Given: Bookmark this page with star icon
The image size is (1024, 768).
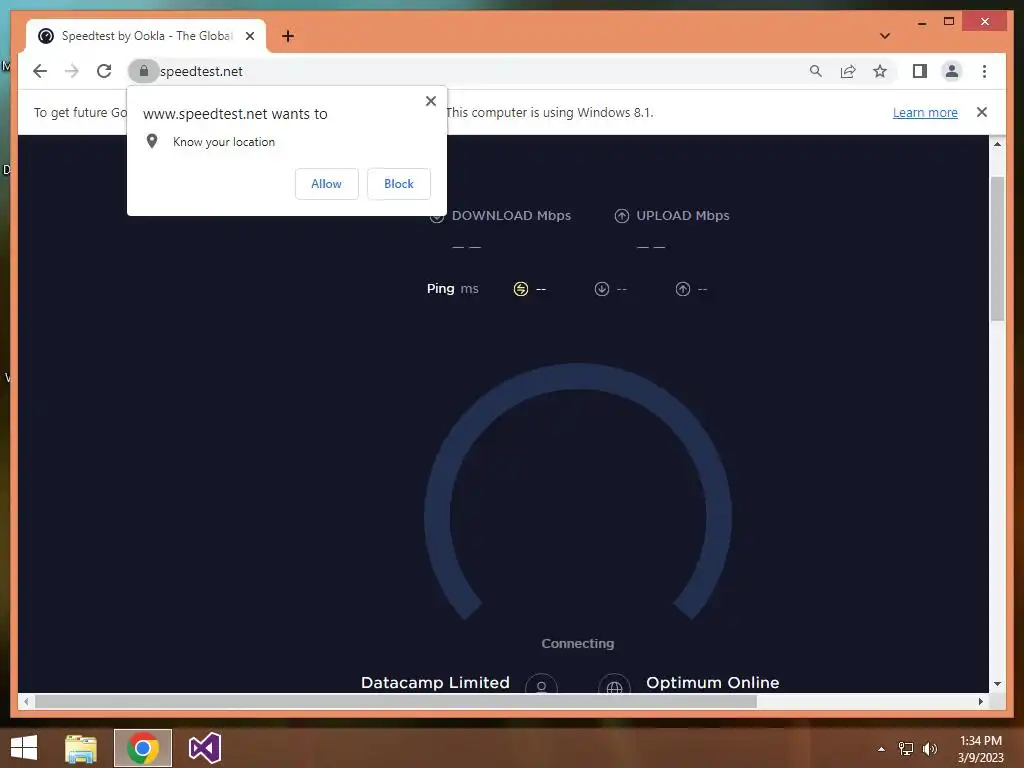Looking at the screenshot, I should click(880, 71).
